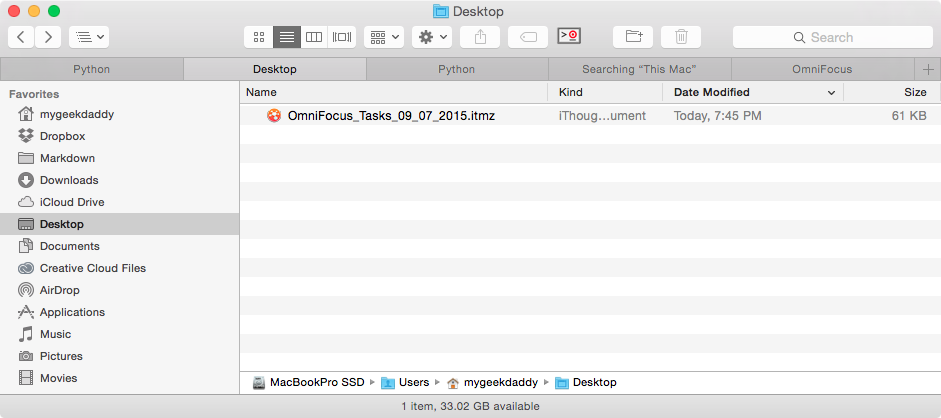Image resolution: width=941 pixels, height=418 pixels.
Task: Click the Kind cell "iThoug...ument"
Action: tap(602, 116)
